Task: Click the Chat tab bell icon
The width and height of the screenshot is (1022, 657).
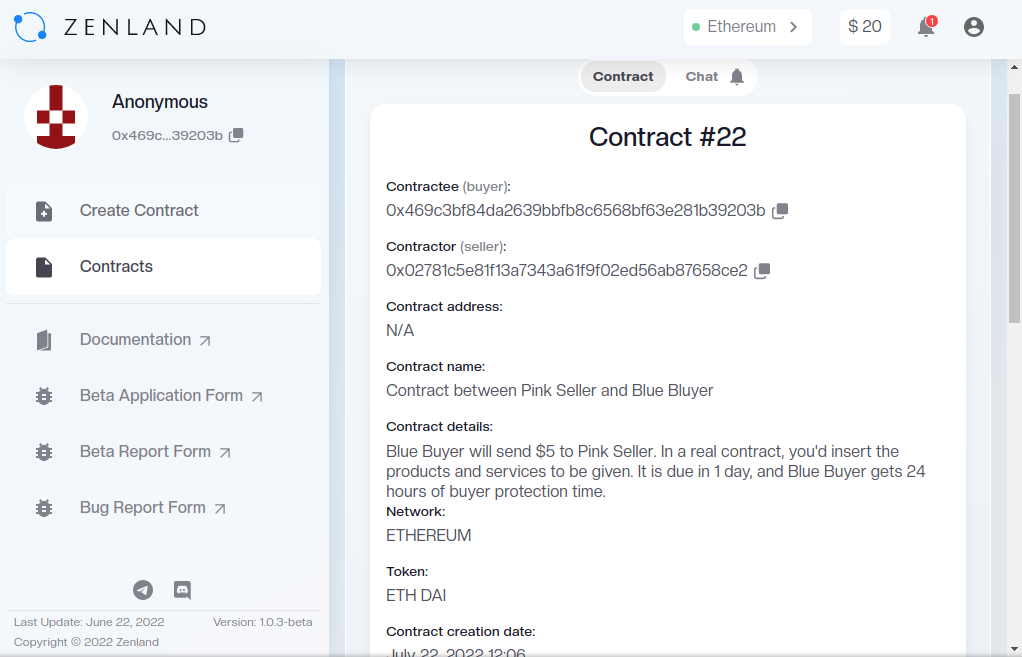Action: tap(737, 77)
